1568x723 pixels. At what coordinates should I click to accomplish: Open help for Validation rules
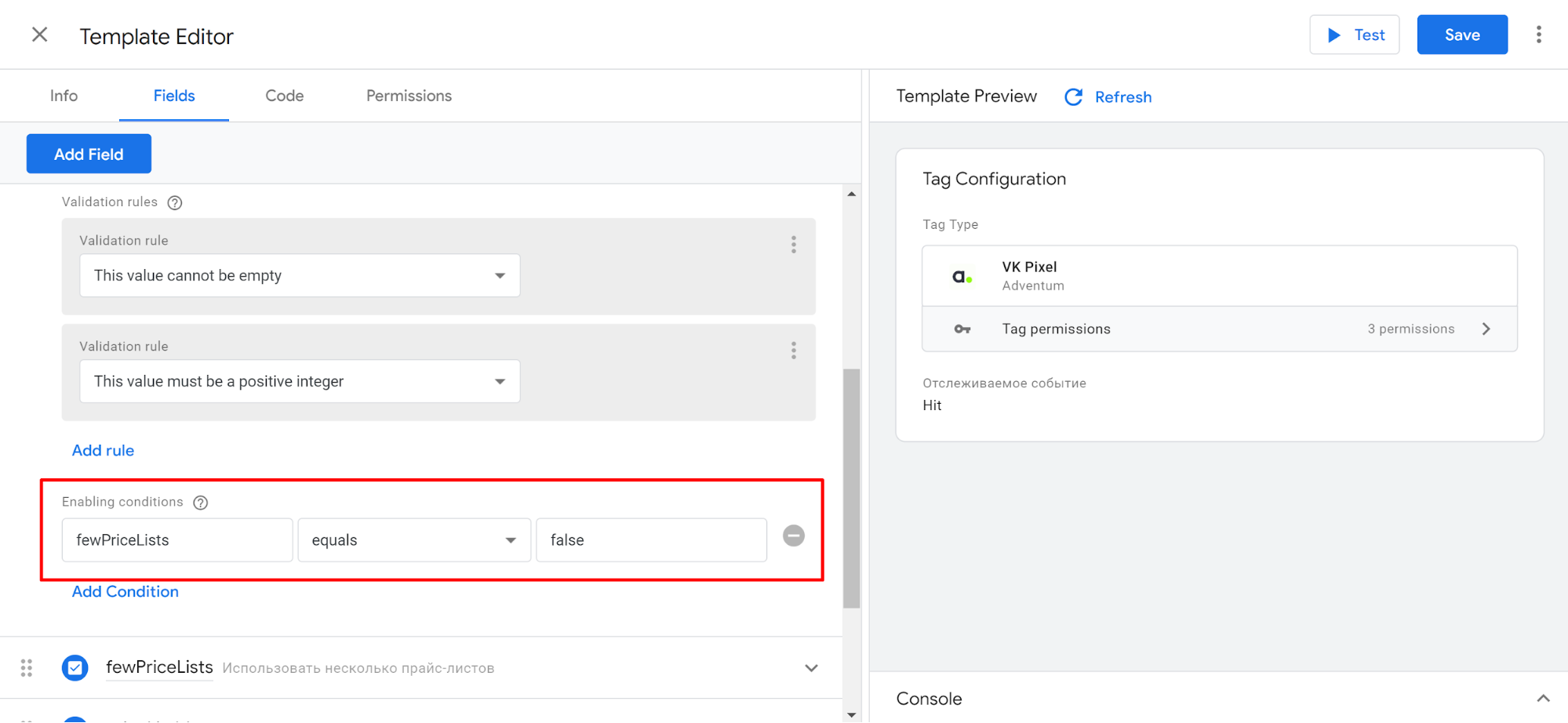click(175, 202)
